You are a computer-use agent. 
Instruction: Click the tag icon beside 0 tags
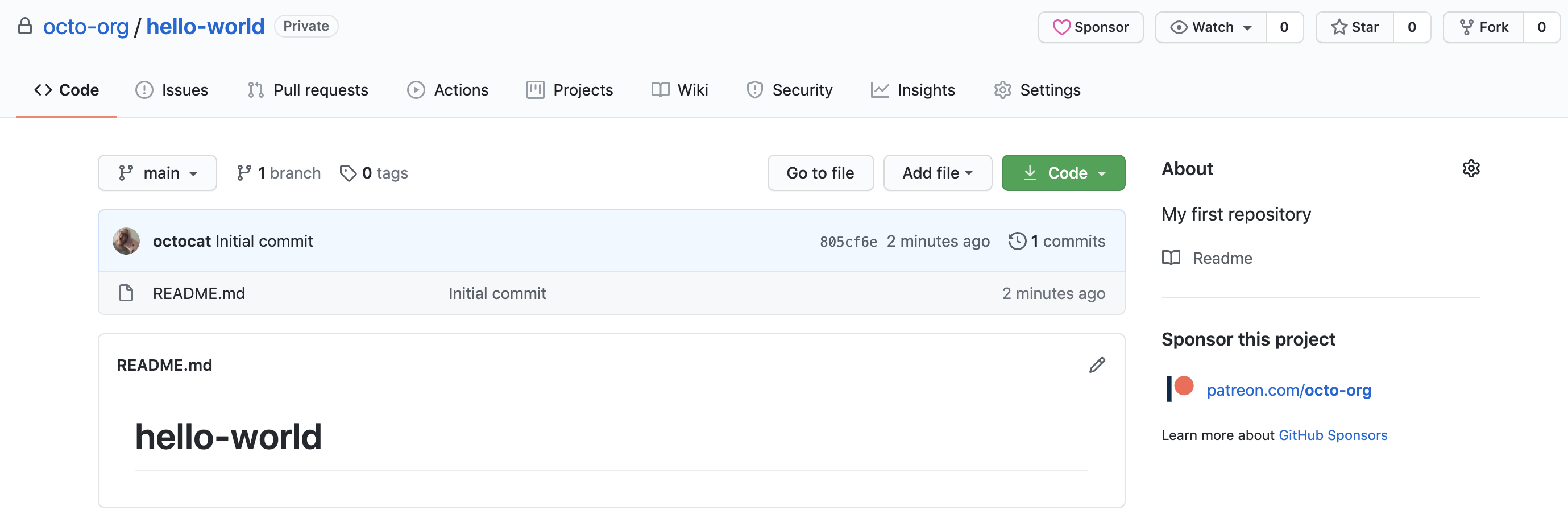click(347, 173)
